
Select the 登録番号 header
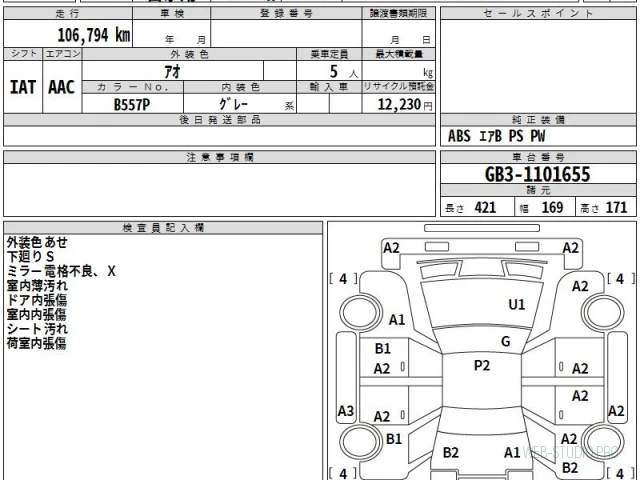(286, 13)
